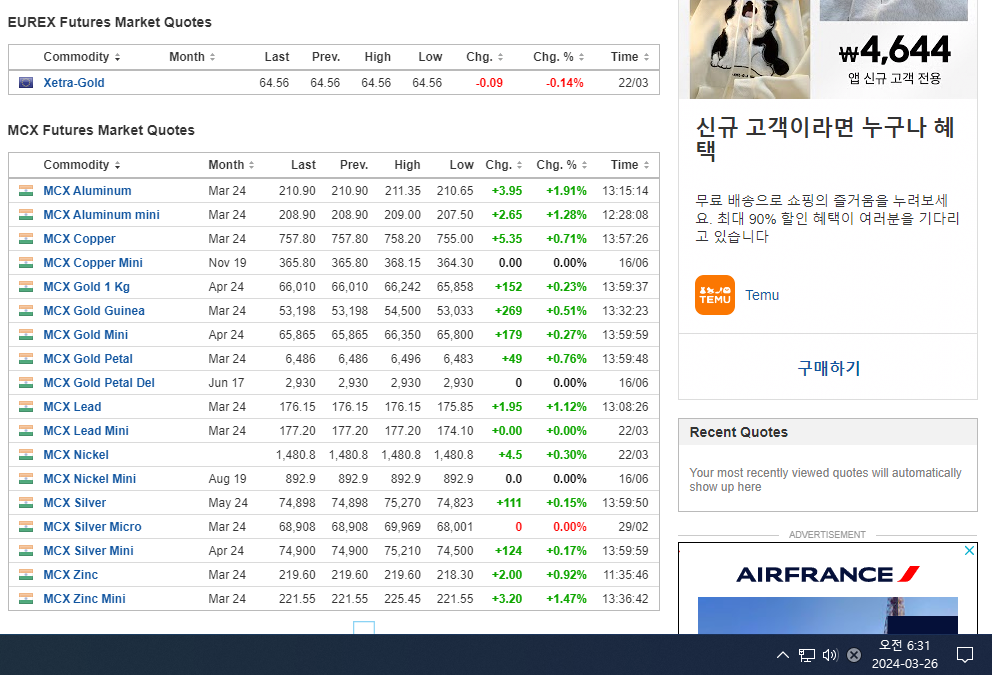The width and height of the screenshot is (992, 675).
Task: Show hidden system tray icons chevron
Action: coord(783,655)
